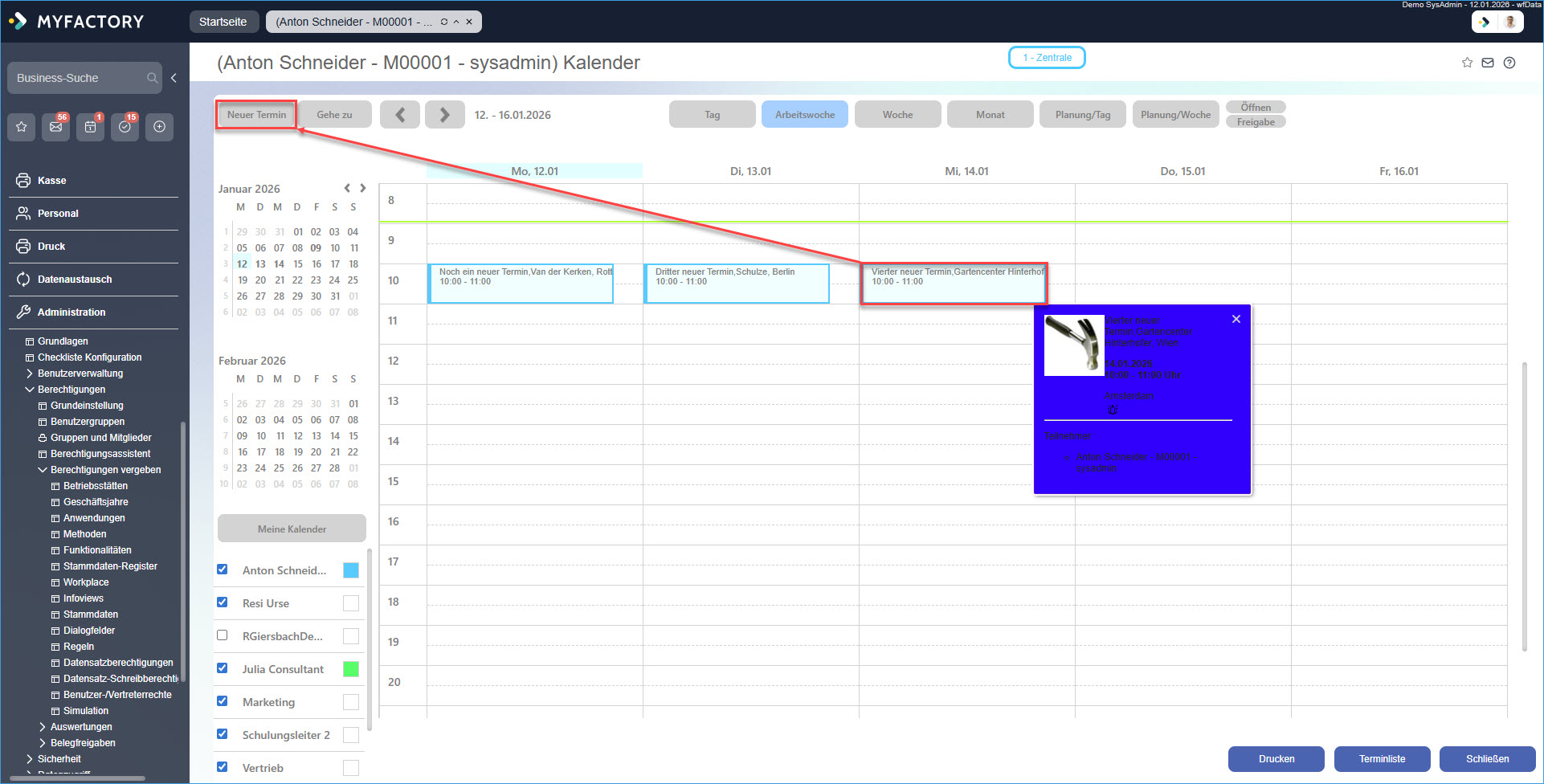Image resolution: width=1544 pixels, height=784 pixels.
Task: Open the tasks checkmark icon with 15 badge
Action: click(x=125, y=127)
